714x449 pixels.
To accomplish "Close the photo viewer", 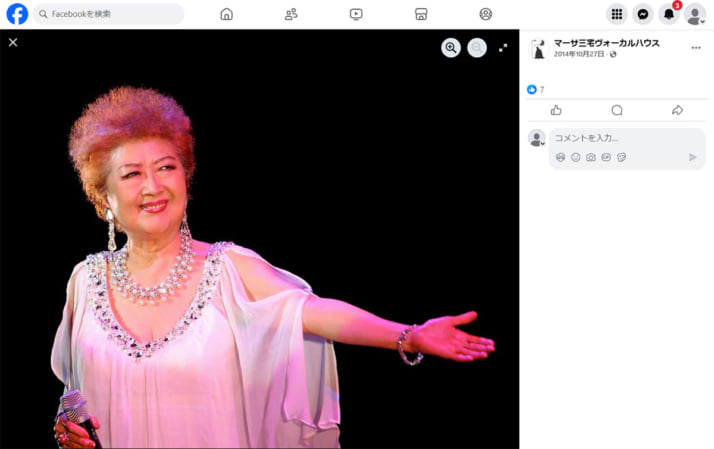I will (13, 42).
